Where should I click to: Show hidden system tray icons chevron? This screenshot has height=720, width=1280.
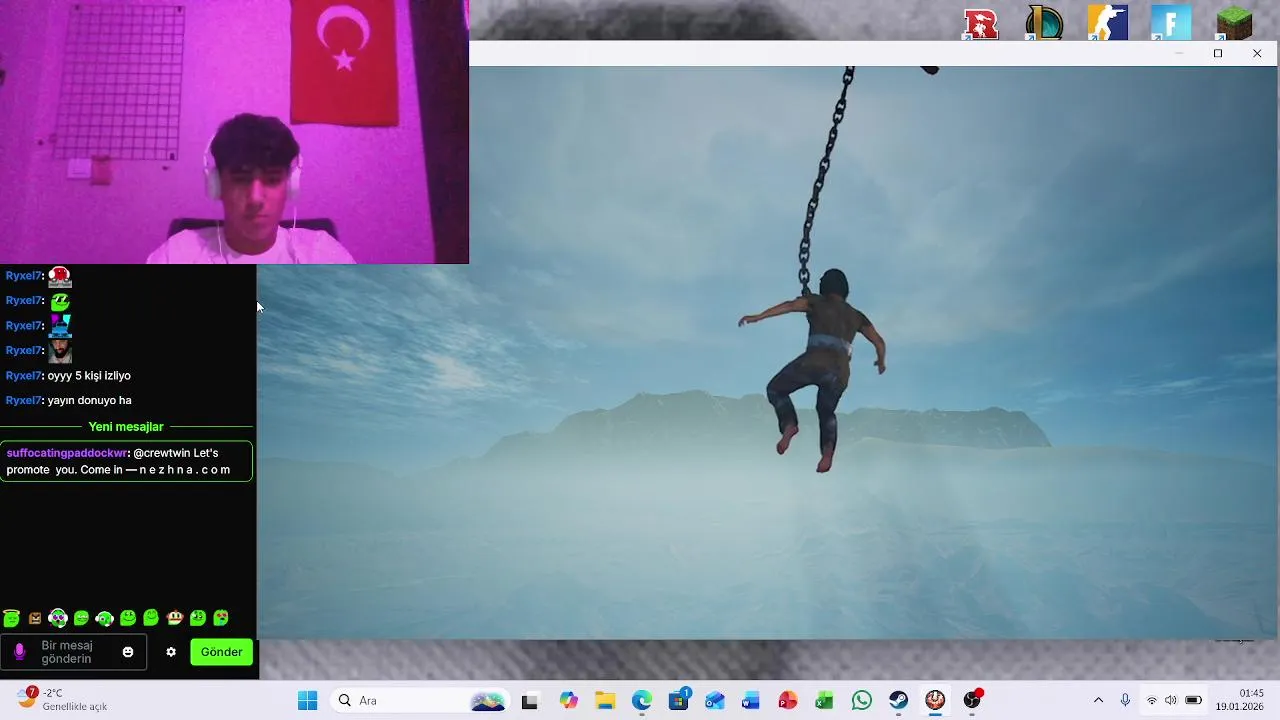point(1098,700)
